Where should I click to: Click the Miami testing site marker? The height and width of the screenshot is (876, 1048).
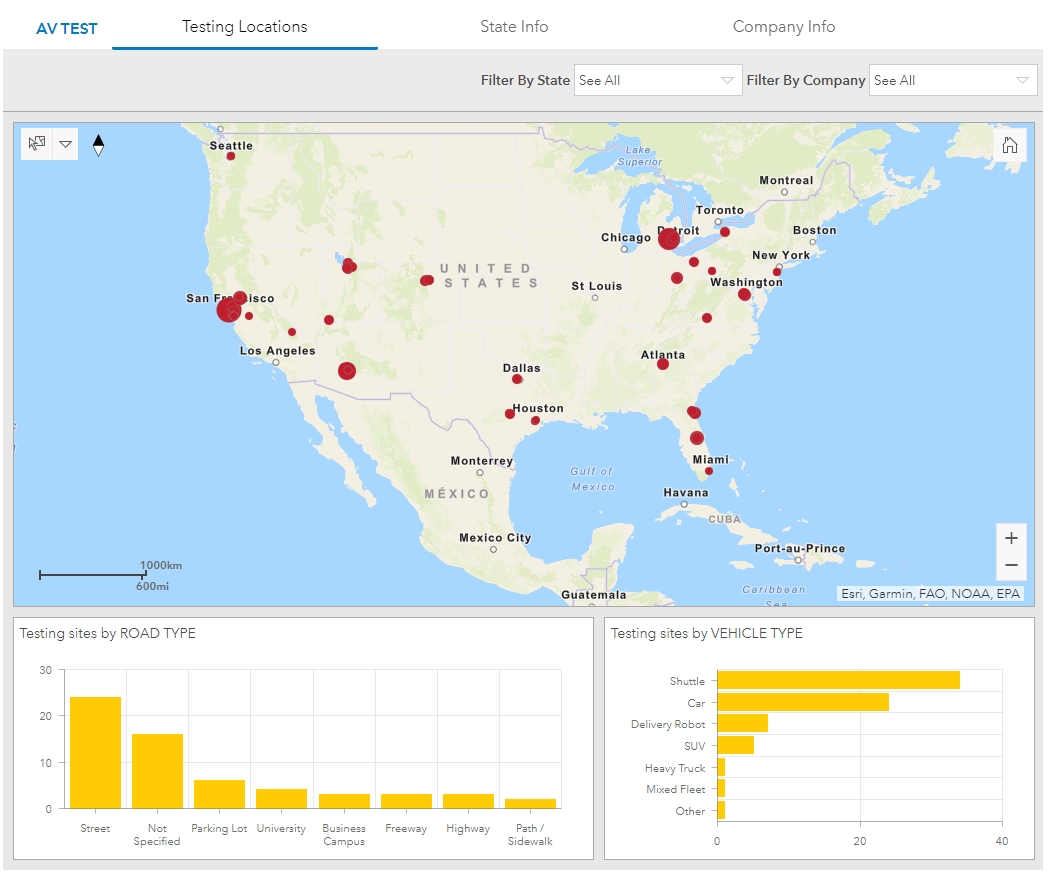point(709,471)
